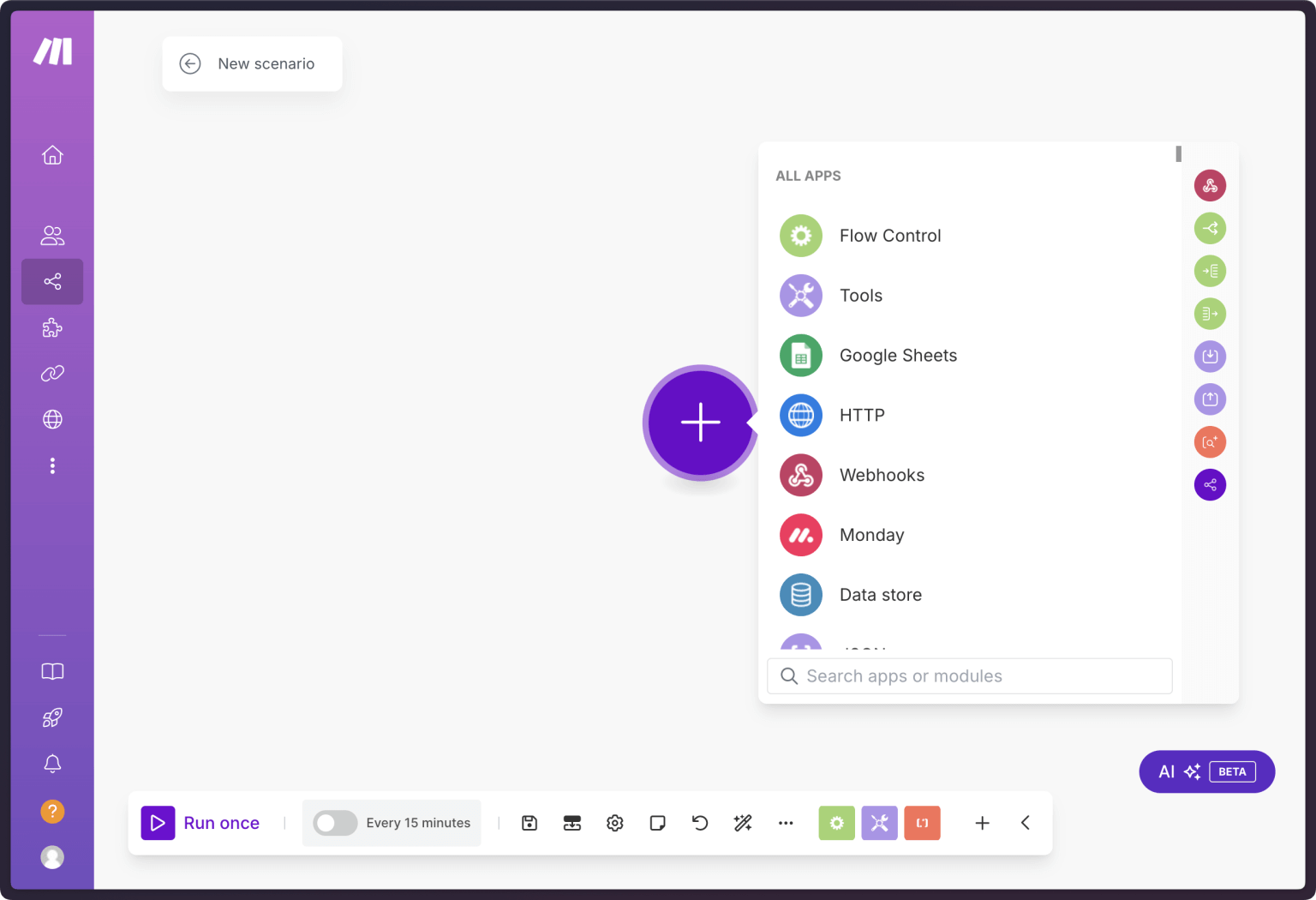
Task: Click the search apps or modules field
Action: click(969, 676)
